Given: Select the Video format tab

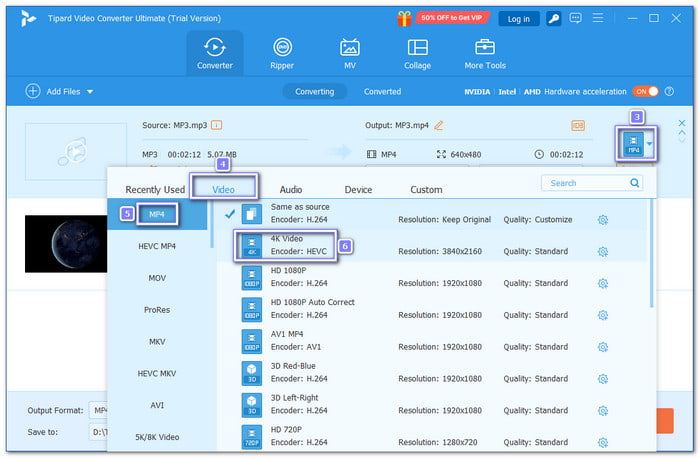Looking at the screenshot, I should [223, 190].
